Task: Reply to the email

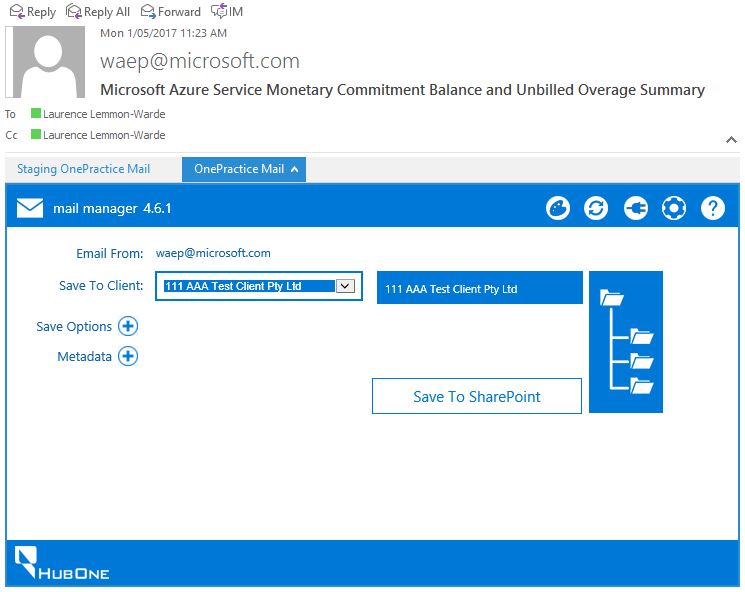Action: (x=33, y=11)
